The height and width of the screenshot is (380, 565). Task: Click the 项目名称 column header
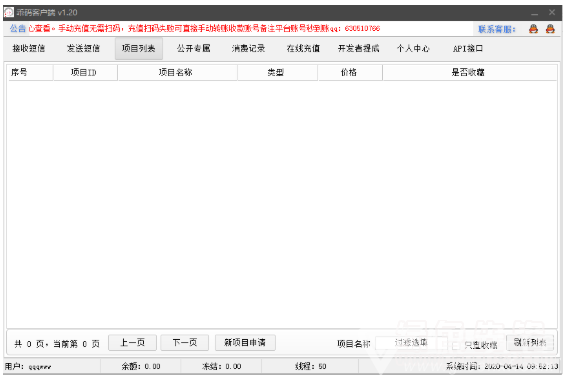tap(177, 72)
